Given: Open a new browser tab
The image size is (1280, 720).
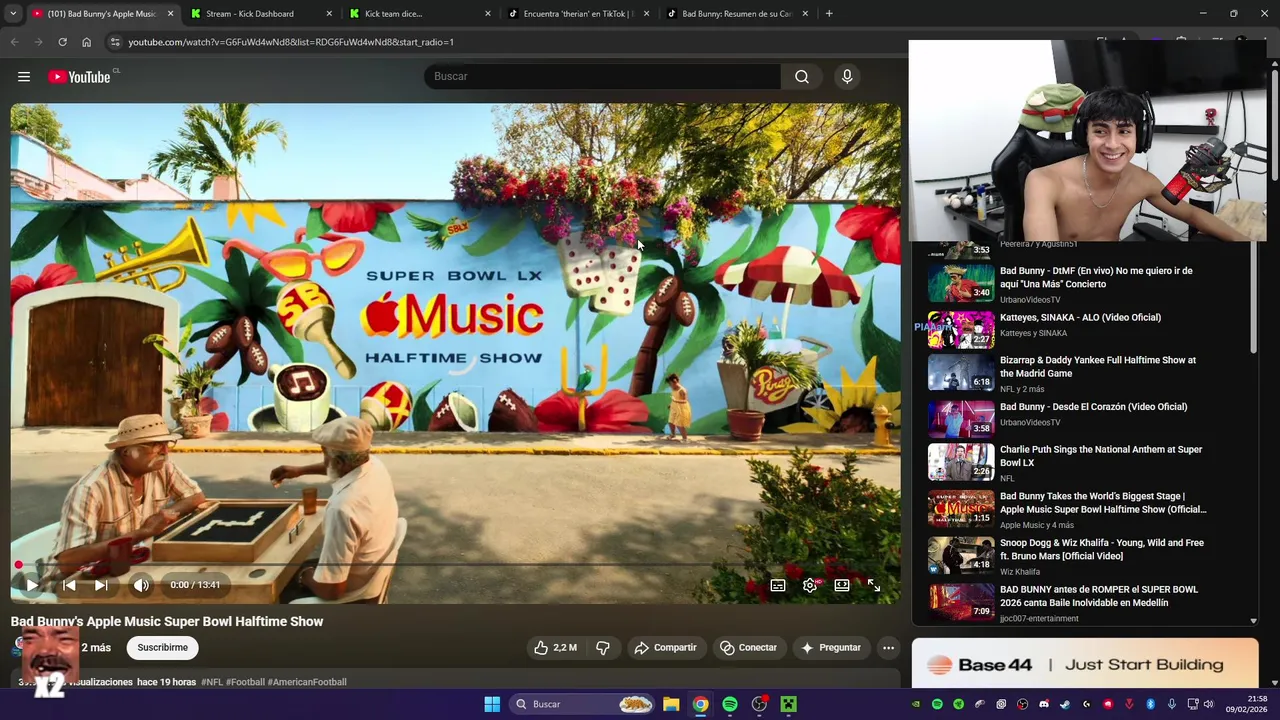Looking at the screenshot, I should click(829, 14).
